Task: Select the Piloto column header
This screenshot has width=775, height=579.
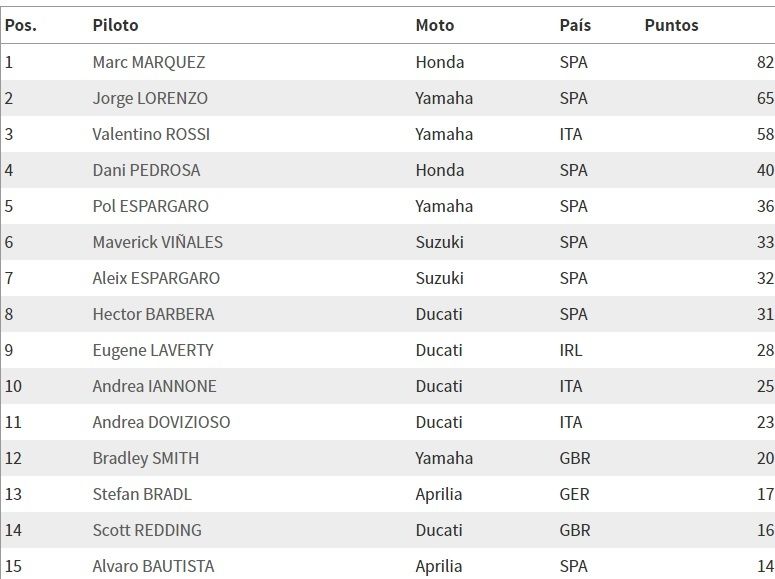Action: 115,25
